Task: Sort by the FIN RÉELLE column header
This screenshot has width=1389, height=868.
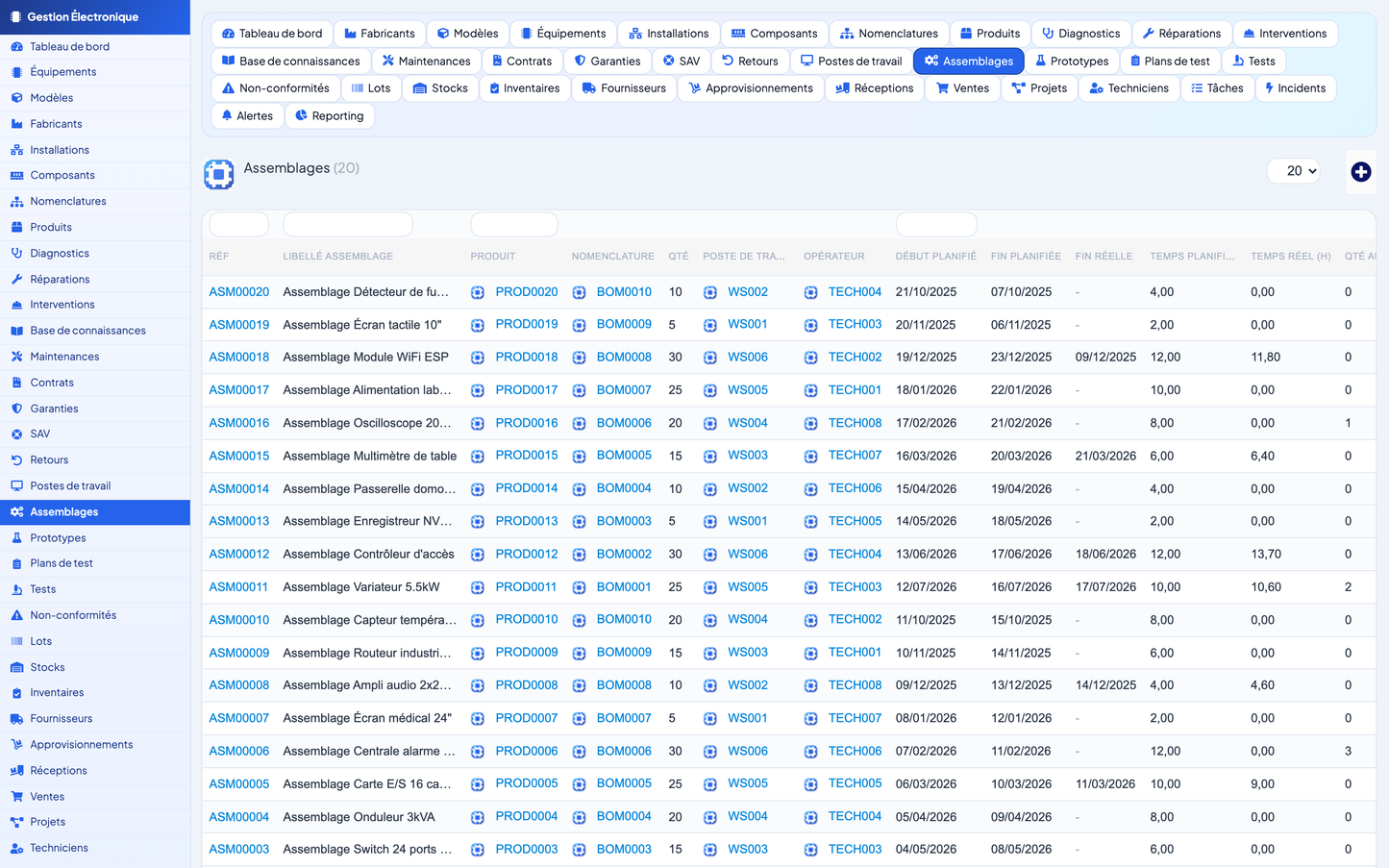Action: click(1104, 257)
